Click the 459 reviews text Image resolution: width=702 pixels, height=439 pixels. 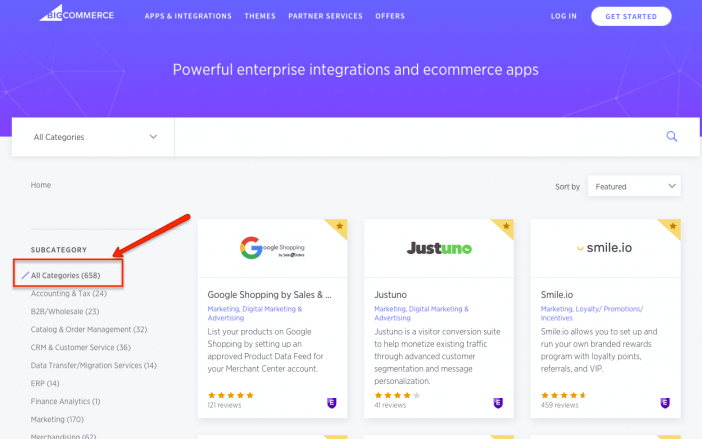(x=560, y=405)
